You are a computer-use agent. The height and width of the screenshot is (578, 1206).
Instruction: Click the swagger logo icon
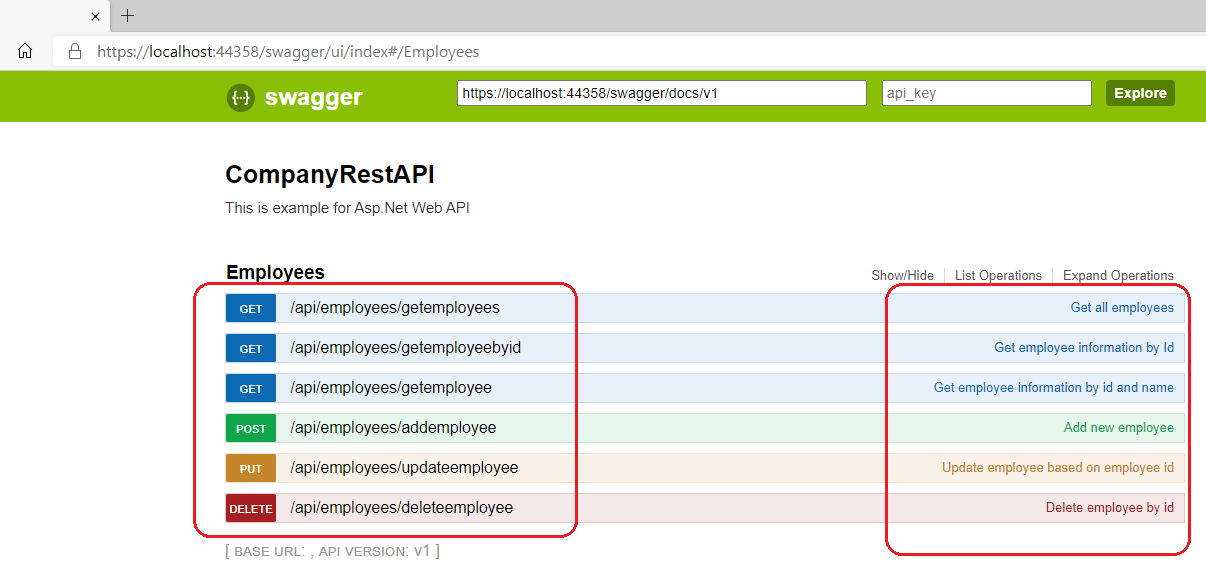[x=241, y=97]
